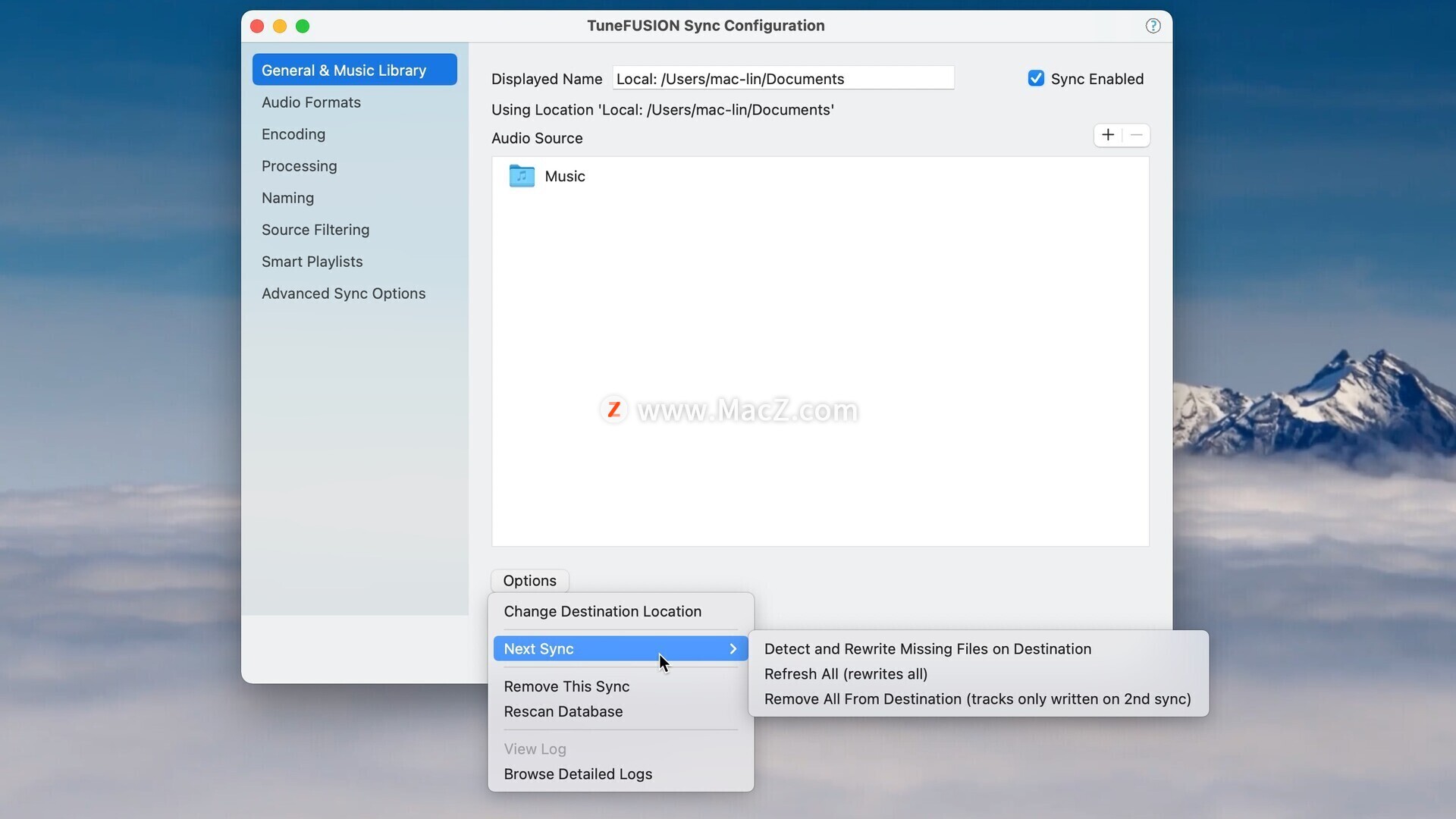Screen dimensions: 1456x819
Task: Select the Next Sync menu item
Action: 620,649
